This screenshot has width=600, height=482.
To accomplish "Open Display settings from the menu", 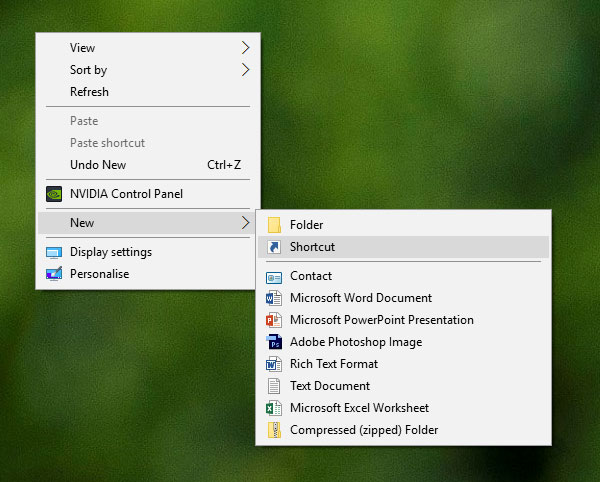I will [x=148, y=252].
